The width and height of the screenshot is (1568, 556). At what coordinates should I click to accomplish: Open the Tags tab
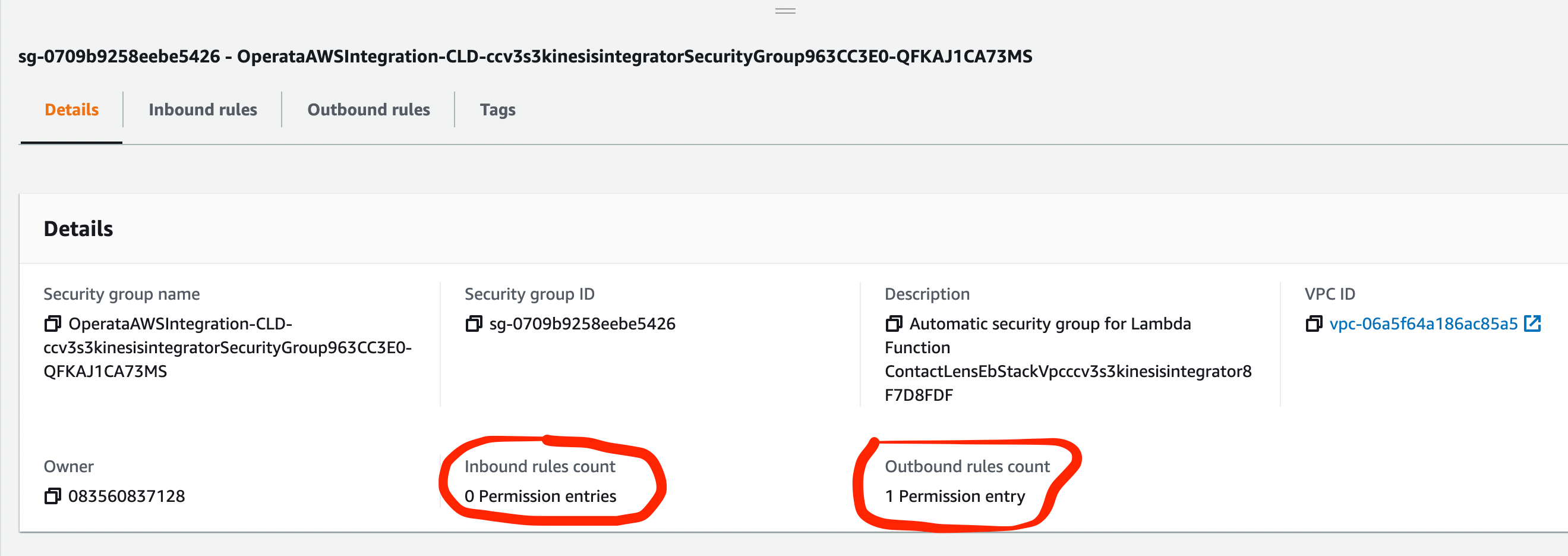497,109
